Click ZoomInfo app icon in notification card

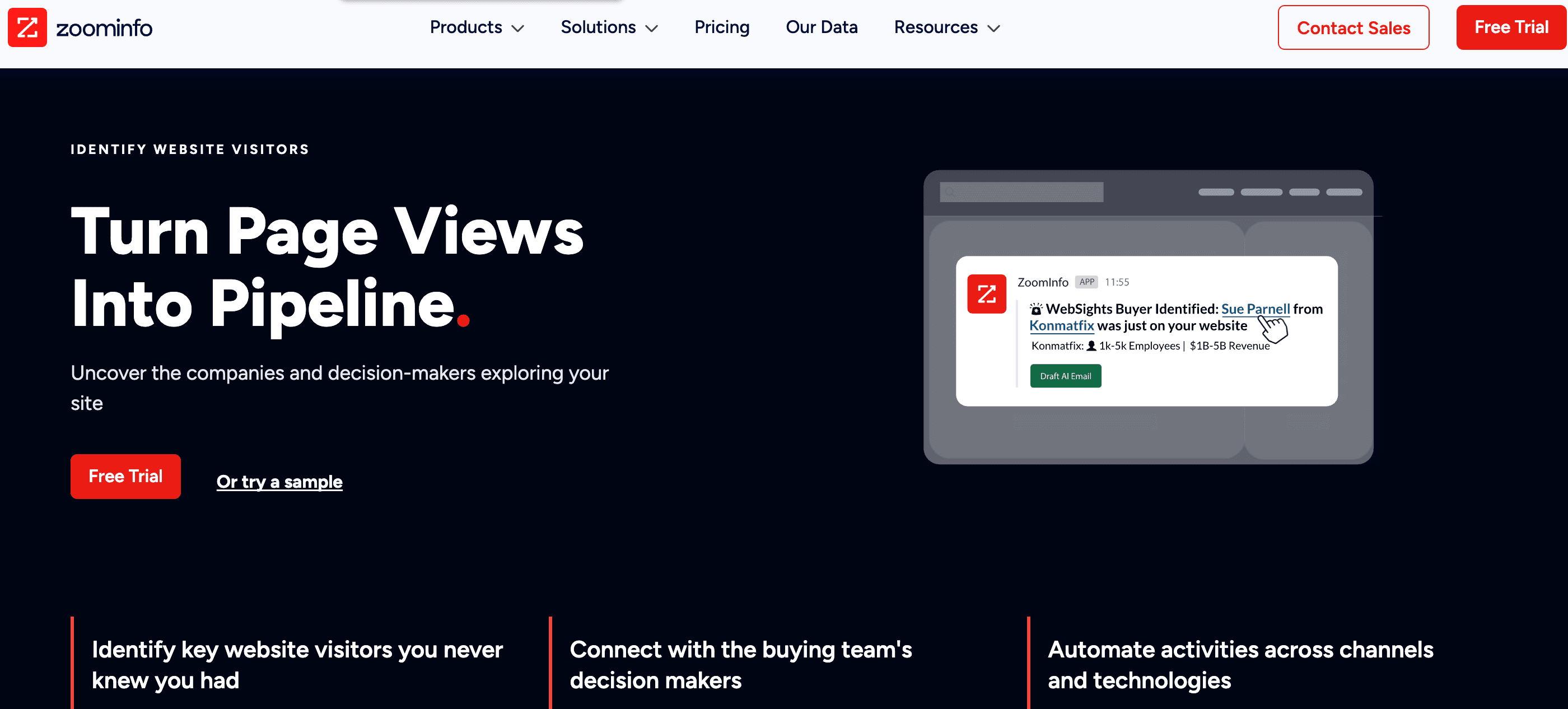pyautogui.click(x=986, y=294)
